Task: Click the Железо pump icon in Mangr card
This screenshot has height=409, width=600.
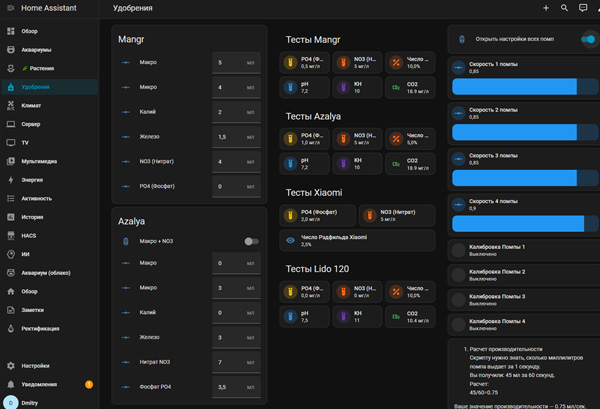Action: tap(126, 137)
